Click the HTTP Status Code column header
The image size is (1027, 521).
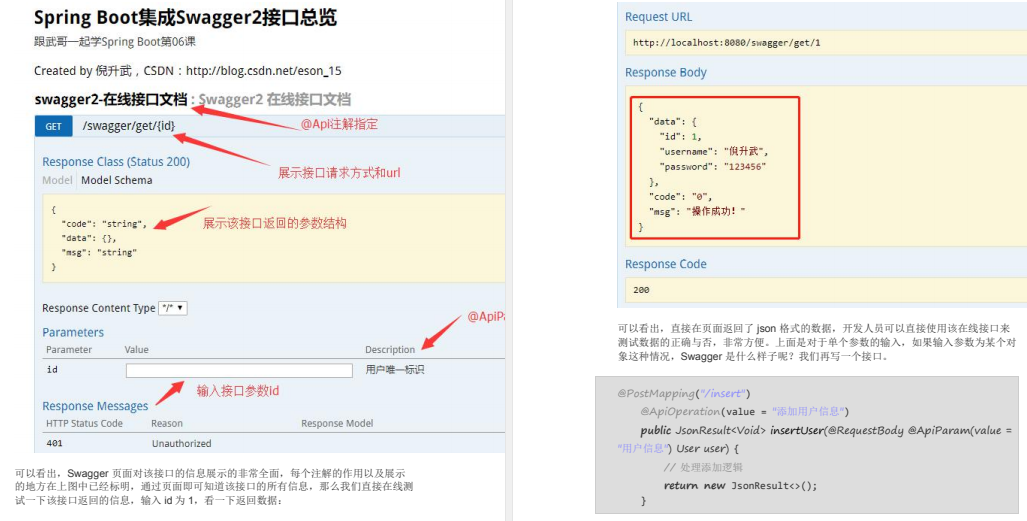(84, 423)
